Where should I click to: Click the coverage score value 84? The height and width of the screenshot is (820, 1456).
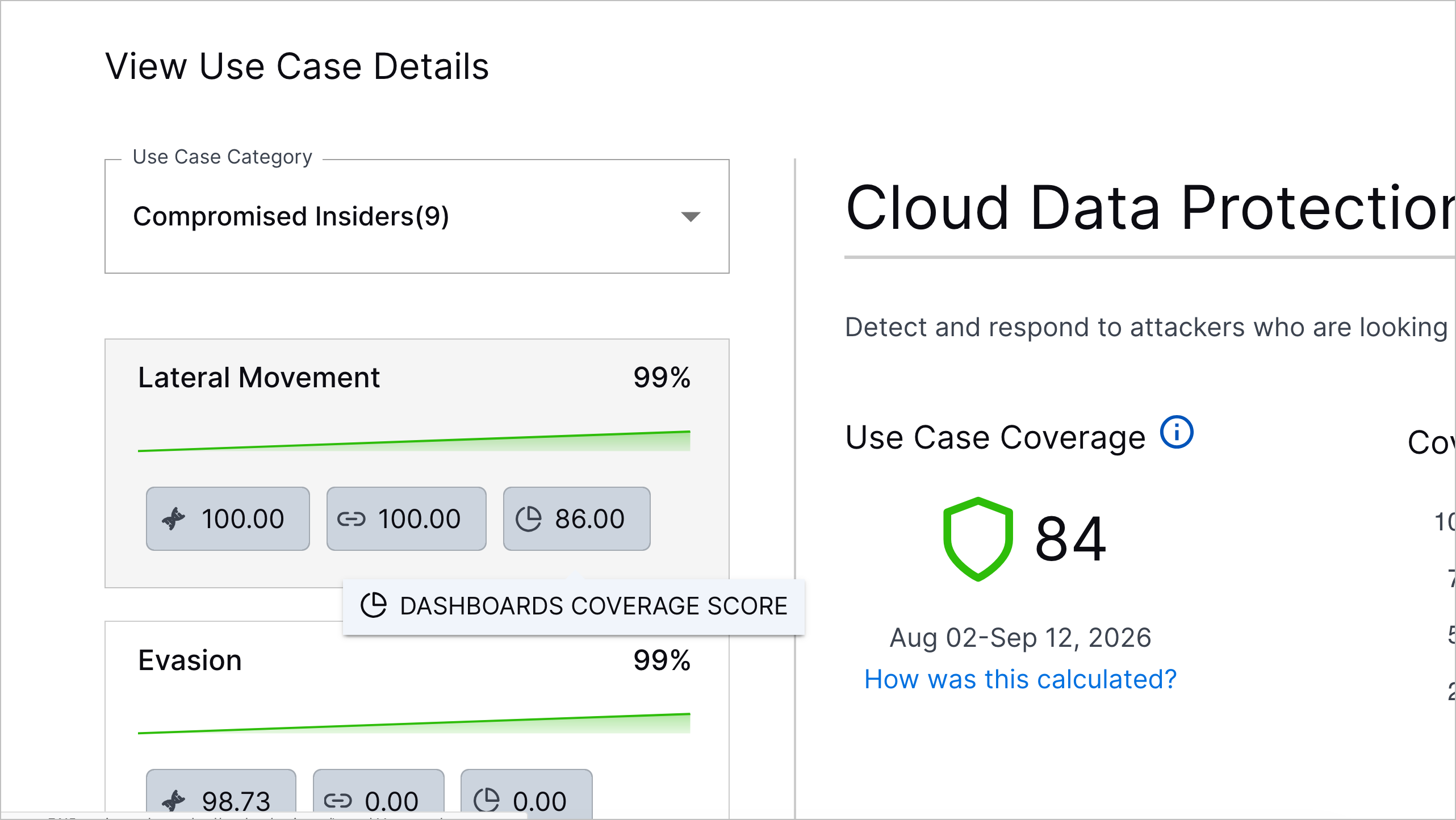[1070, 539]
